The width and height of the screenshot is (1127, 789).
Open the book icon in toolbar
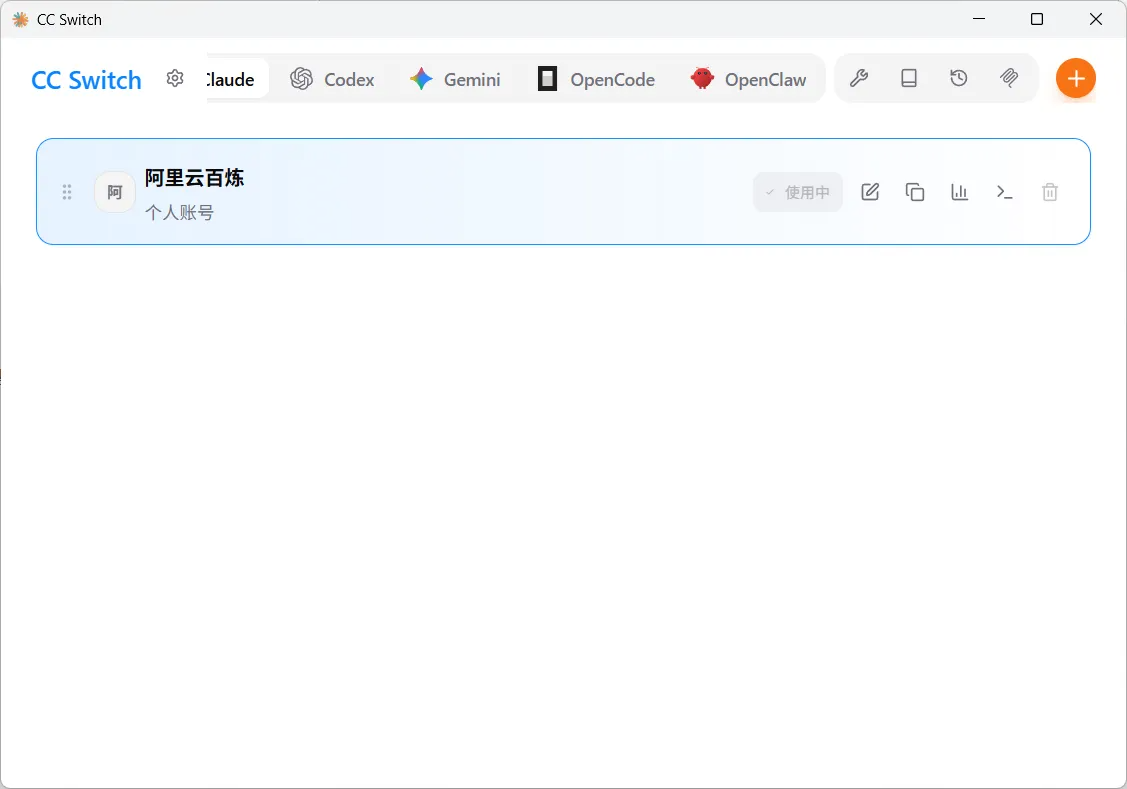tap(909, 78)
